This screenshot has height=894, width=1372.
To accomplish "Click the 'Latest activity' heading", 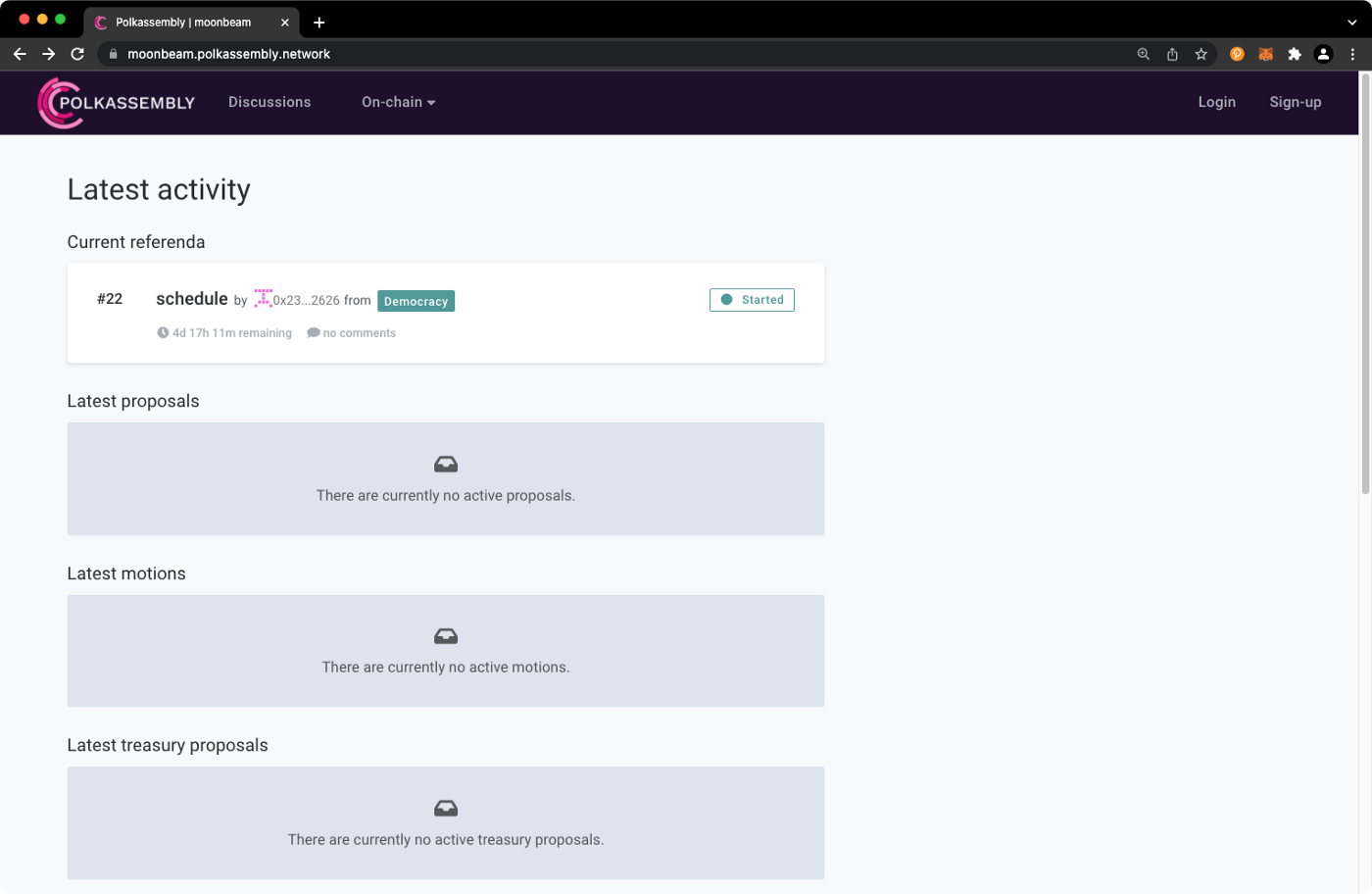I will coord(159,189).
